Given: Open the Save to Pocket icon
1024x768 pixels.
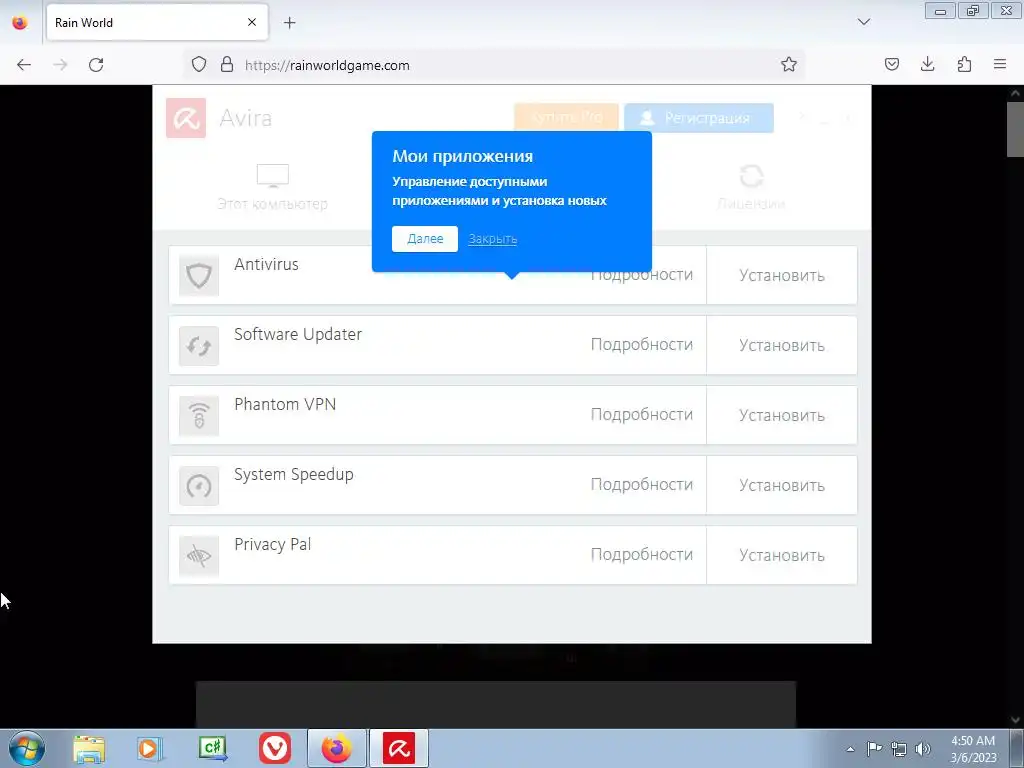Looking at the screenshot, I should [x=892, y=65].
